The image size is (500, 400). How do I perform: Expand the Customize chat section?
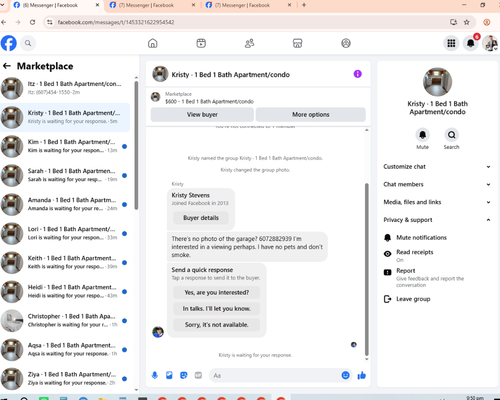[437, 167]
